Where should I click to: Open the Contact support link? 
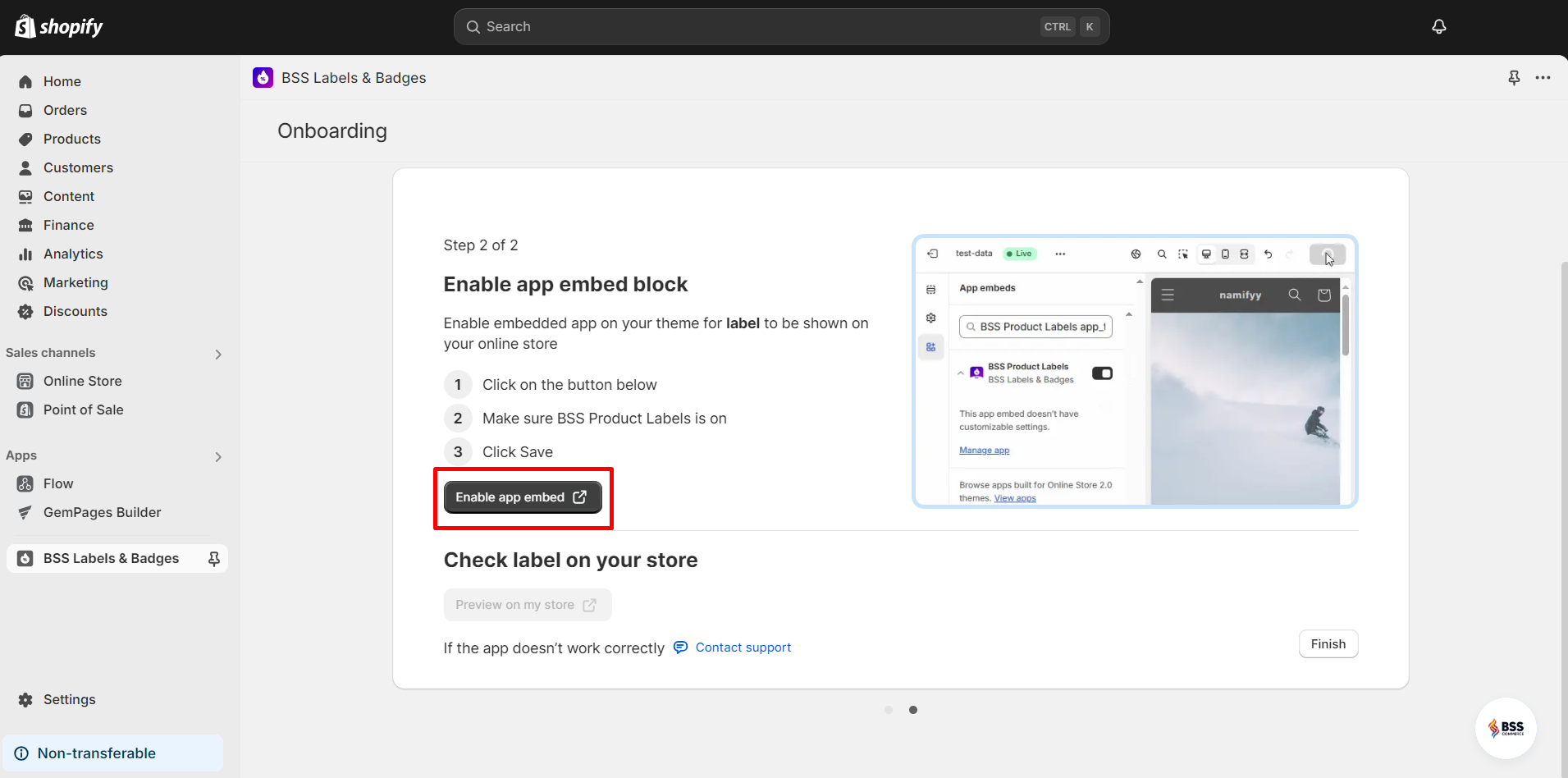[743, 647]
